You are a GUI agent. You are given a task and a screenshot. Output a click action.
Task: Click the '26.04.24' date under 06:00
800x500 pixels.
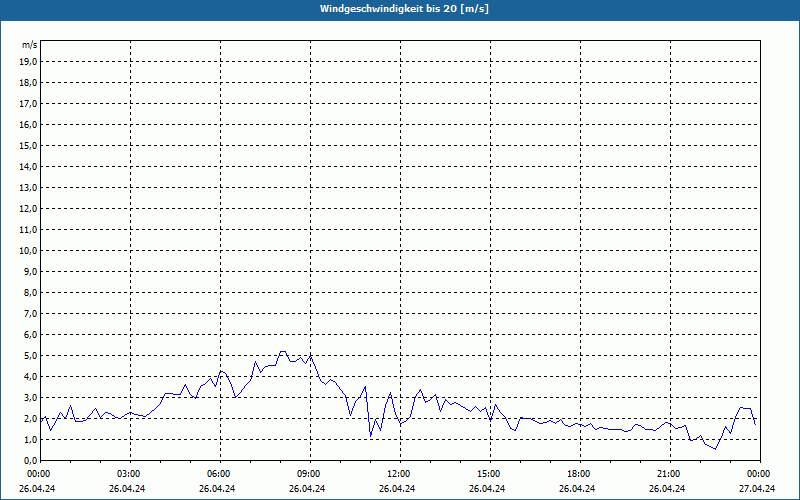[x=217, y=488]
